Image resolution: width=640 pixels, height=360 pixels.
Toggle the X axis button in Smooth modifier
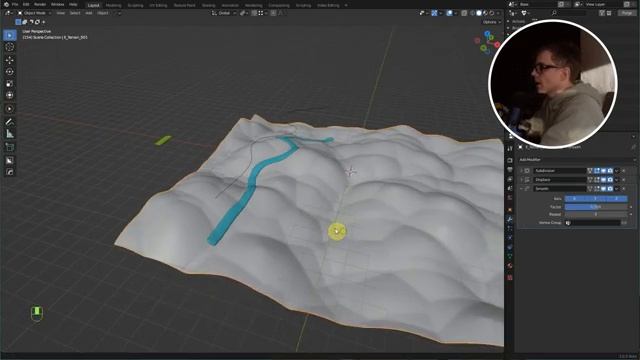(575, 199)
